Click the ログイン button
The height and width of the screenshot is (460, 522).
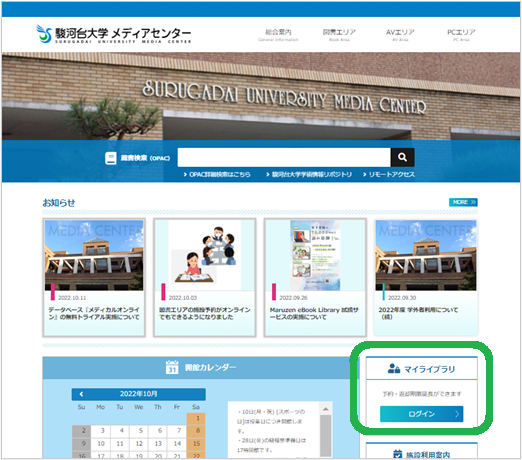point(421,414)
